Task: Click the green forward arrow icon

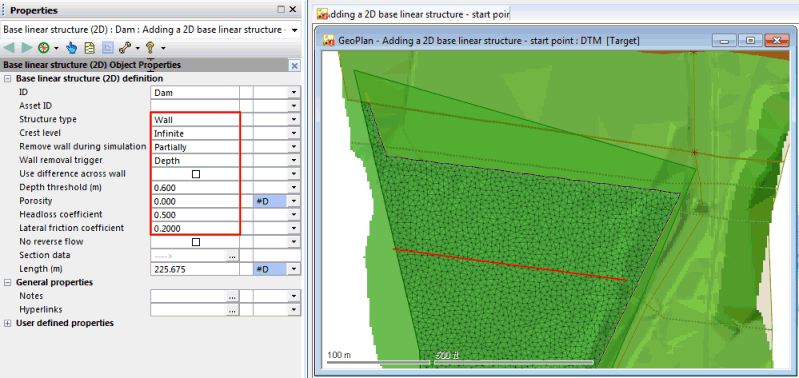Action: (26, 48)
